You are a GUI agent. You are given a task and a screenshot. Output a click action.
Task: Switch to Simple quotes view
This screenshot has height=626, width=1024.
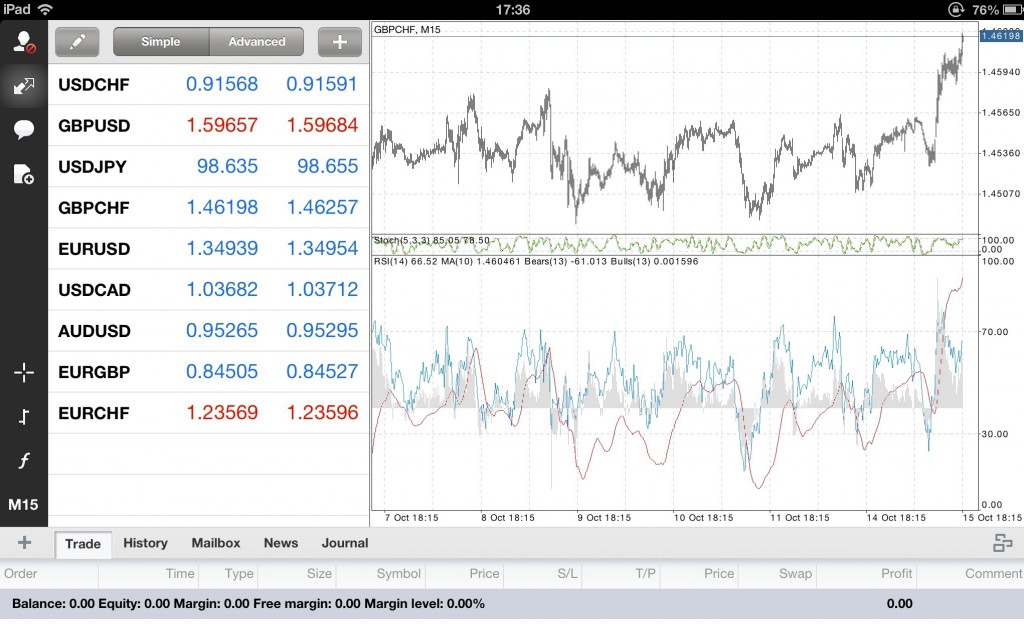pyautogui.click(x=161, y=42)
